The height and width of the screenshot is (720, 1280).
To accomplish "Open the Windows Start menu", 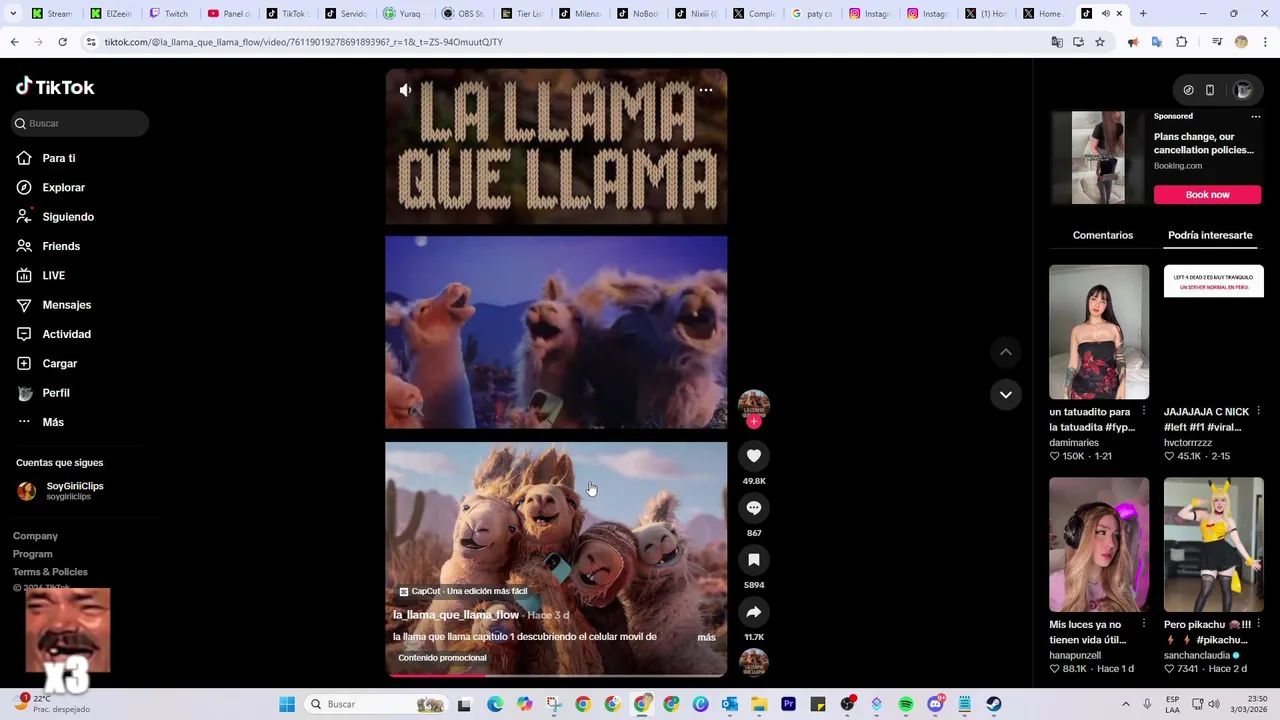I will click(x=287, y=704).
